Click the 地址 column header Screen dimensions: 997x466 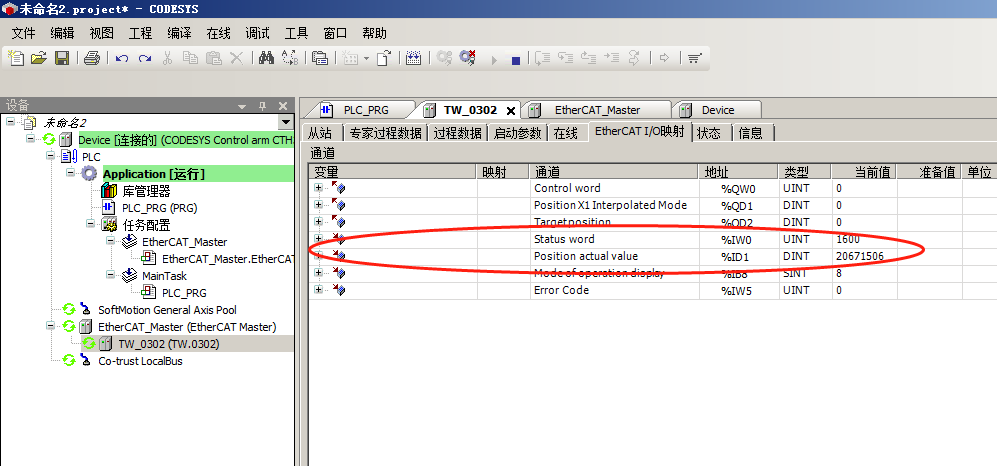pyautogui.click(x=739, y=172)
